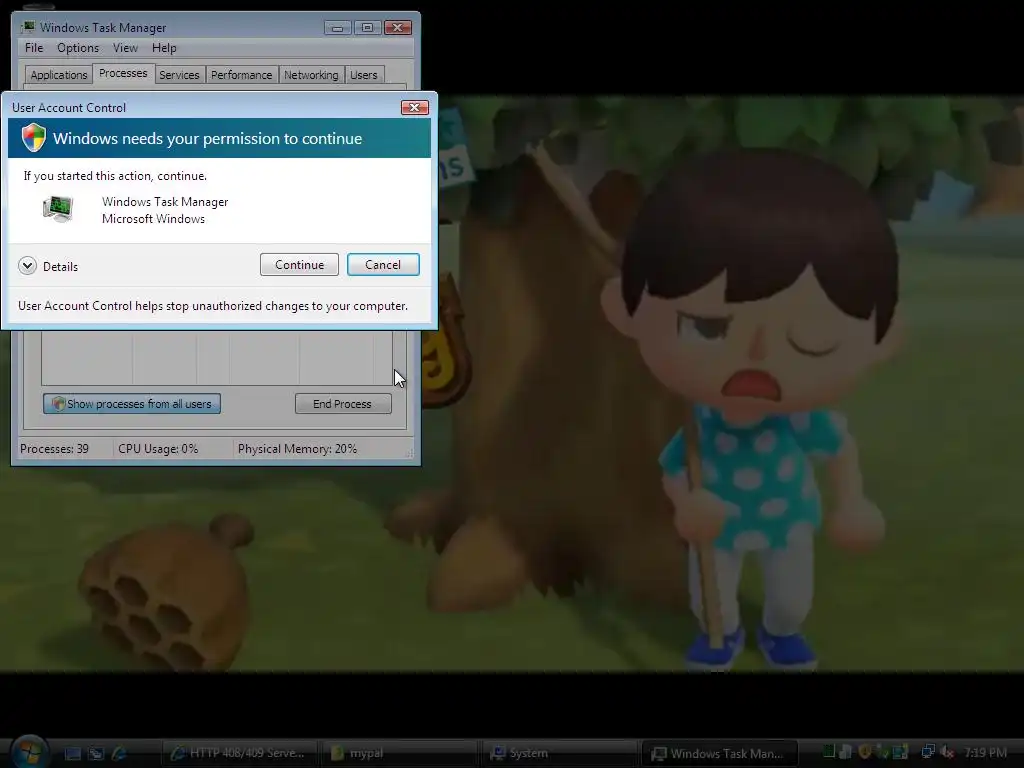Click the CPU Usage: 0% status text
This screenshot has width=1024, height=768.
(158, 449)
